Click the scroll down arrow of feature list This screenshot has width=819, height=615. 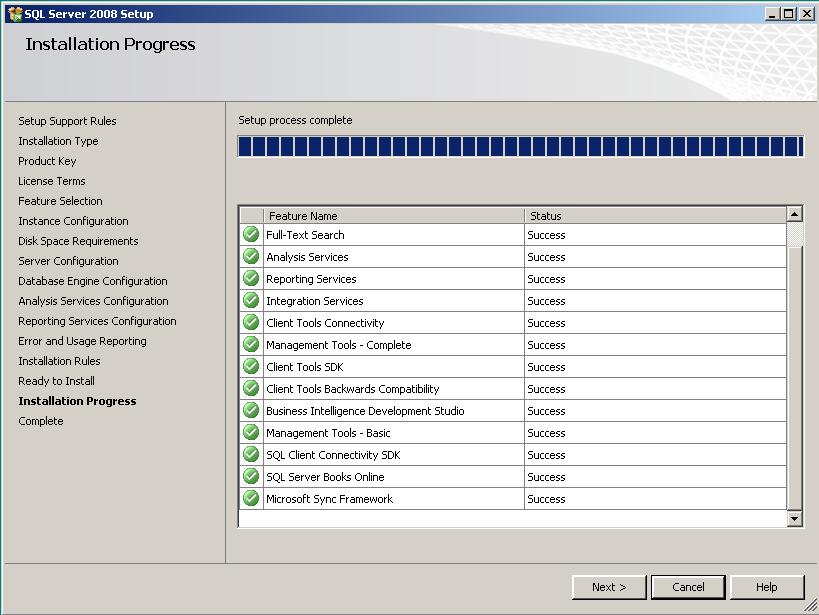(x=794, y=519)
